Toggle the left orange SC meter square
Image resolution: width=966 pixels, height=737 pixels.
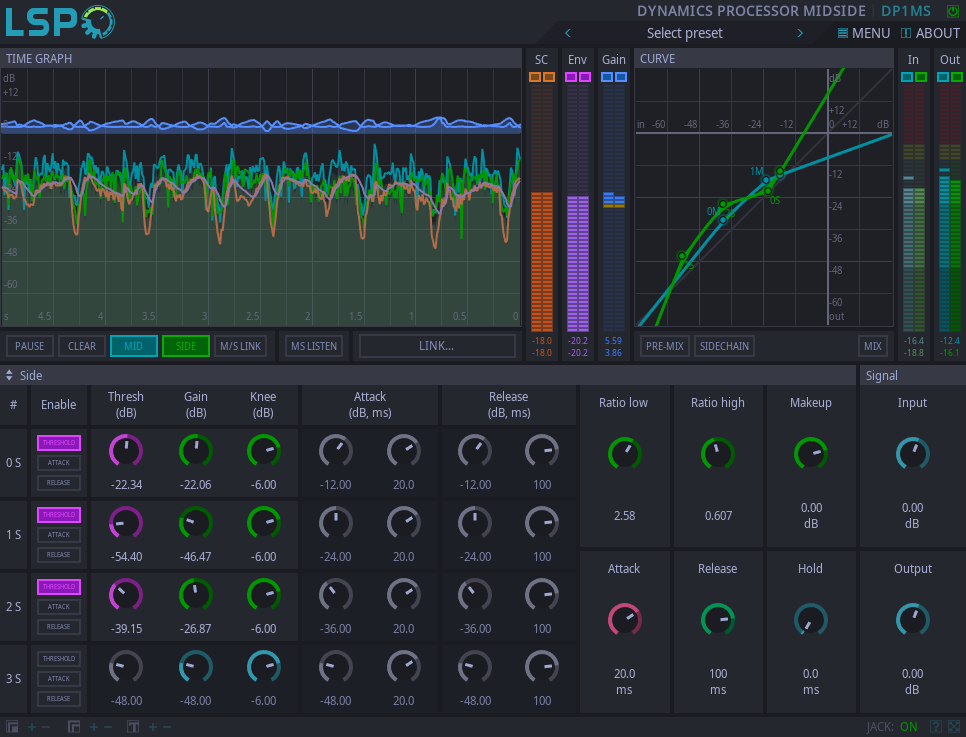pos(535,77)
